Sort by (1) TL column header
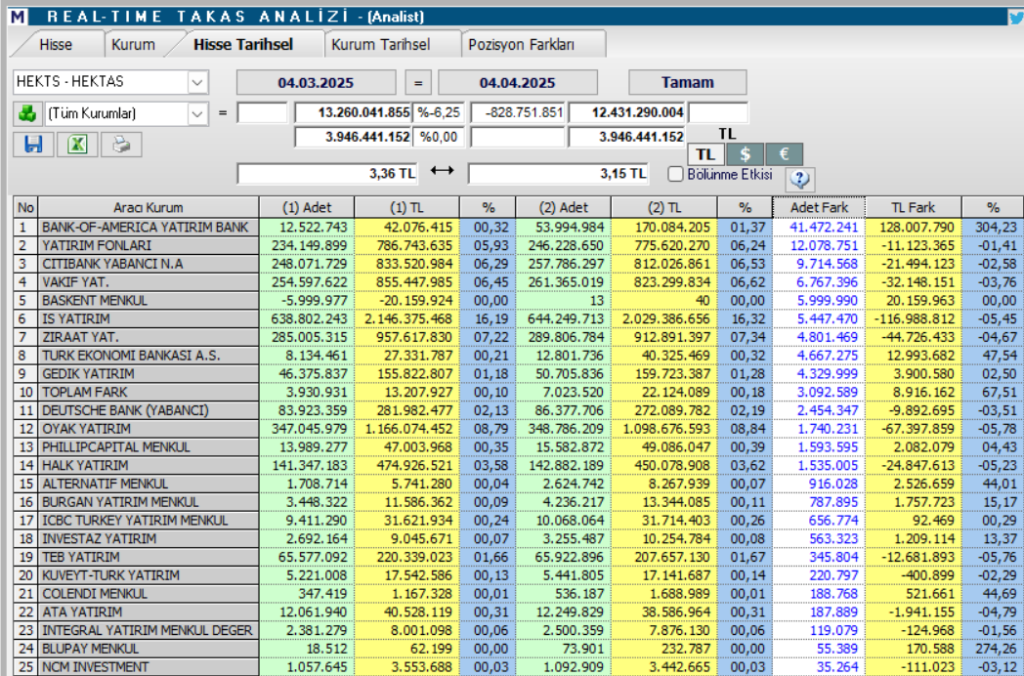The image size is (1024, 676). (x=407, y=208)
